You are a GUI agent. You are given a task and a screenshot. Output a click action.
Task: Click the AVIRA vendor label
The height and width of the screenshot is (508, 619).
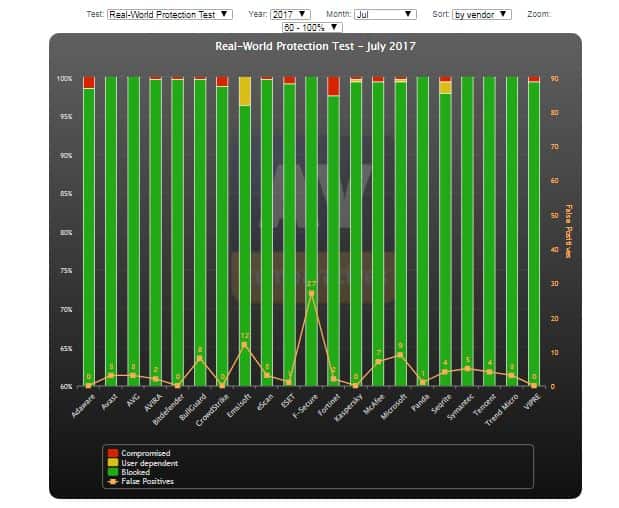coord(154,403)
